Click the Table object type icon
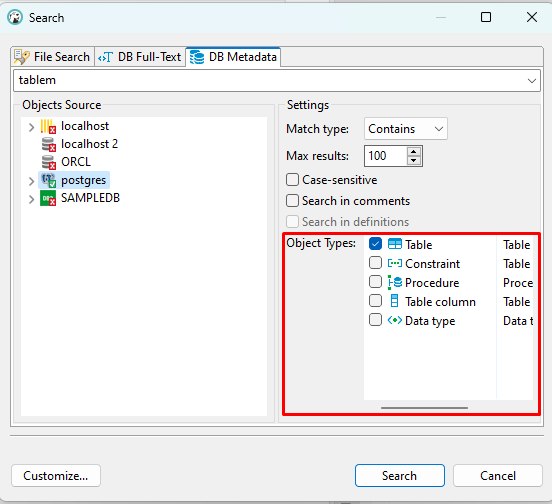The height and width of the screenshot is (504, 552). [x=395, y=244]
